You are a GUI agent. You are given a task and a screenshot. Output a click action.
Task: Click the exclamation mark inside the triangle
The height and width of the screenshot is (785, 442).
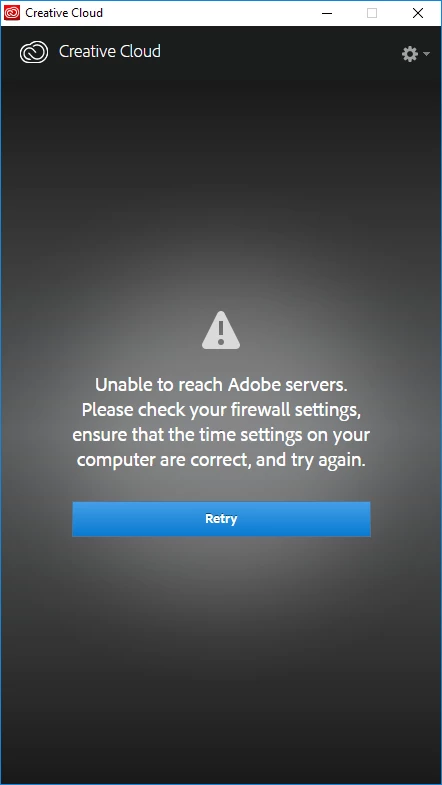(221, 332)
